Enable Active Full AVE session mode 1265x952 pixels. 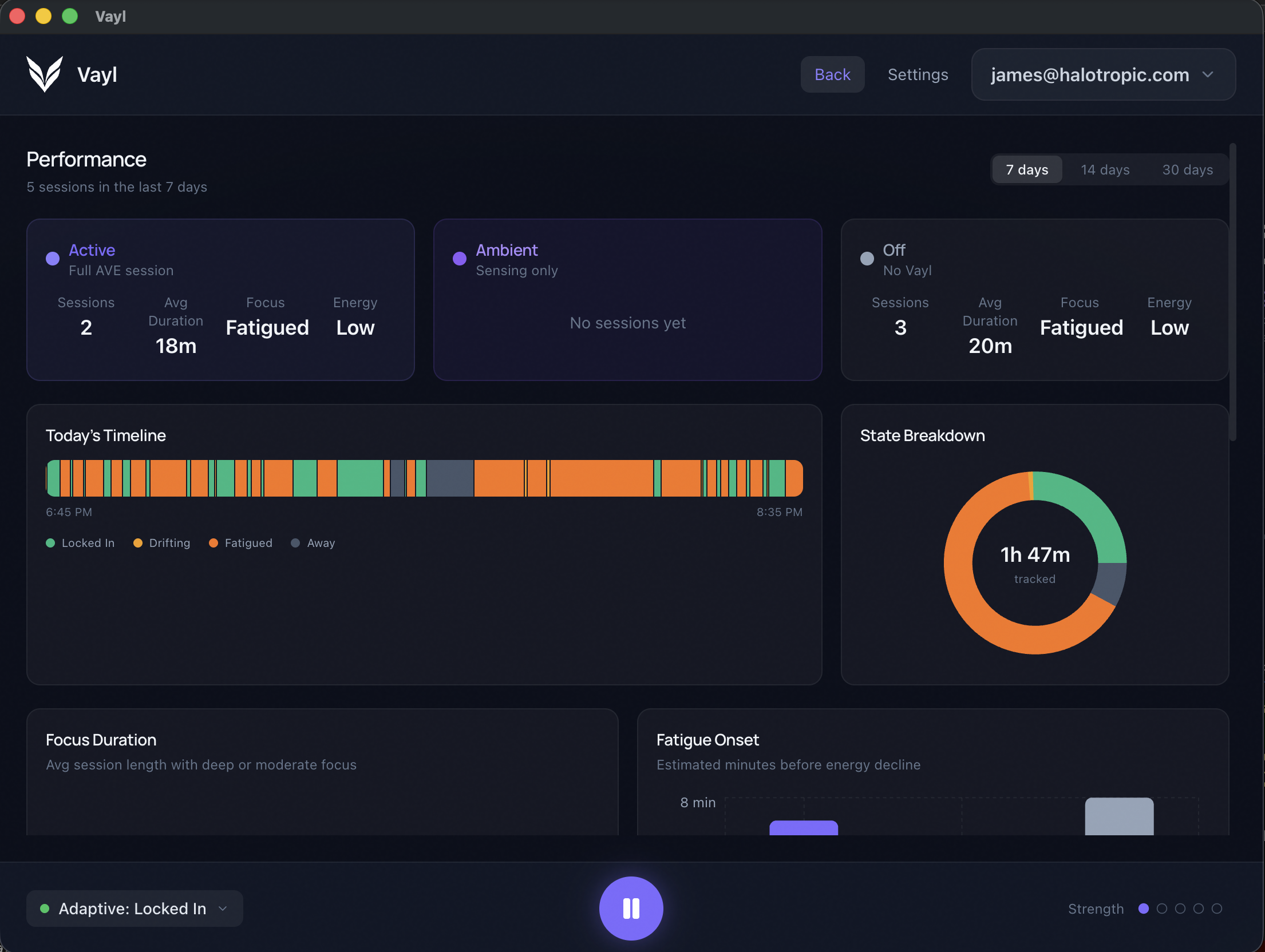(x=220, y=300)
